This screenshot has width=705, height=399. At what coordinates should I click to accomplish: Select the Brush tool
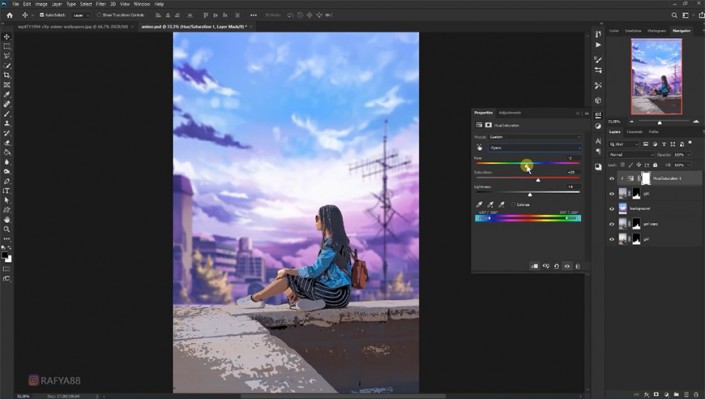[x=7, y=114]
